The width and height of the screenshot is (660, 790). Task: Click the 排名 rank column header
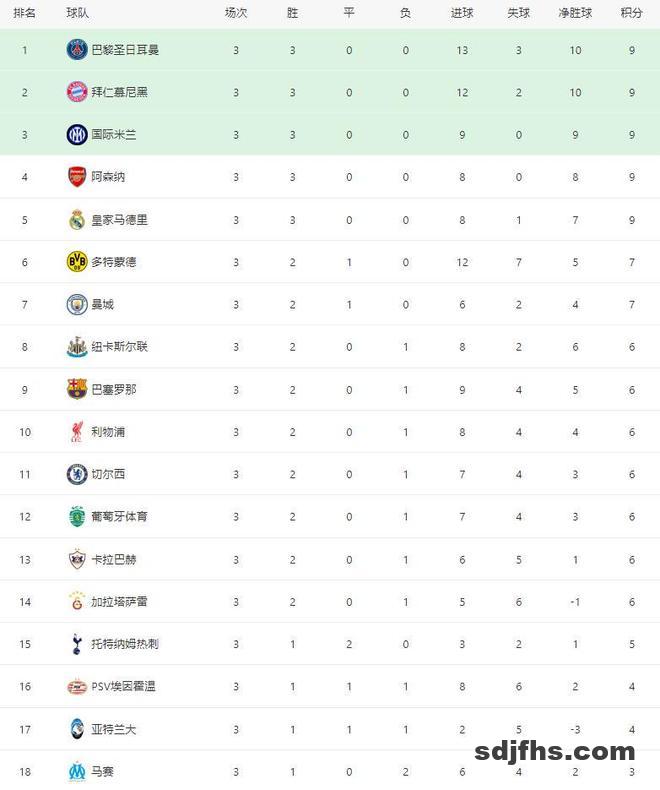pyautogui.click(x=25, y=13)
